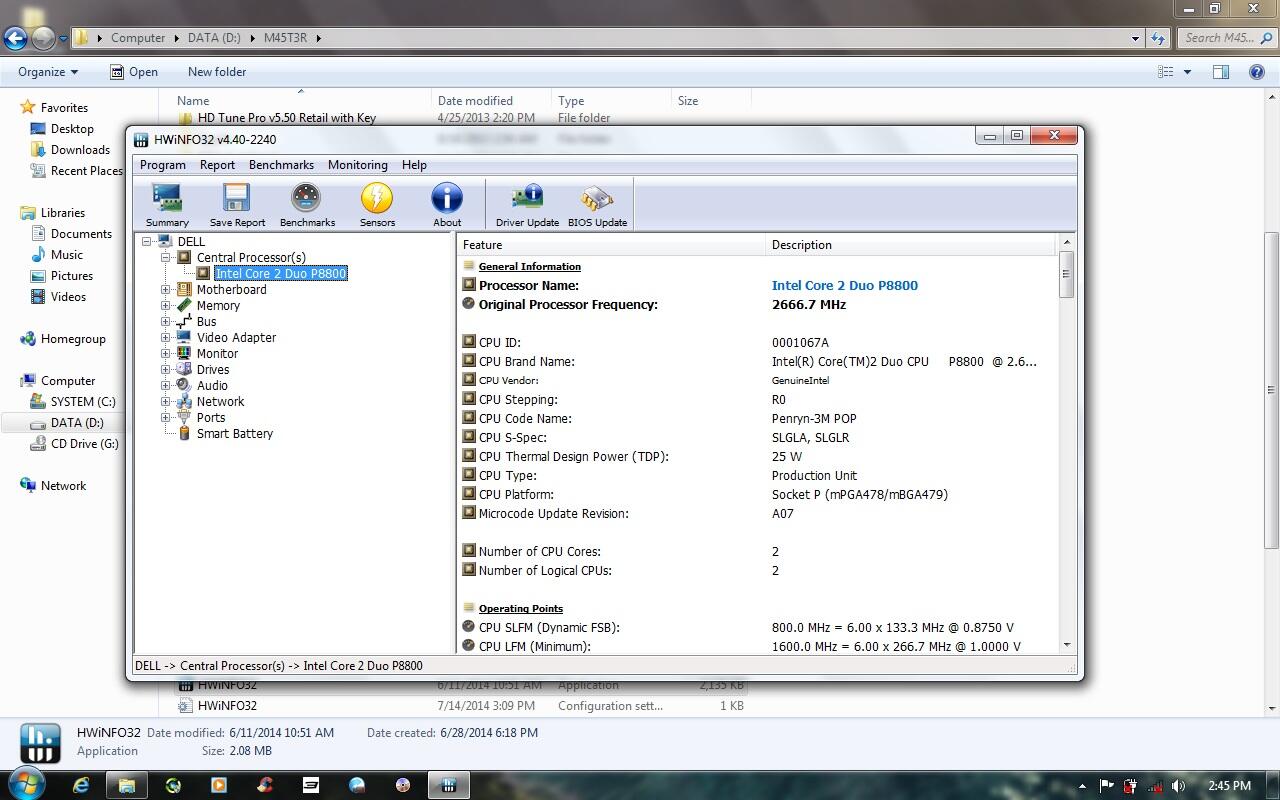
Task: Select SYSTEM (C:) drive in sidebar
Action: 83,401
